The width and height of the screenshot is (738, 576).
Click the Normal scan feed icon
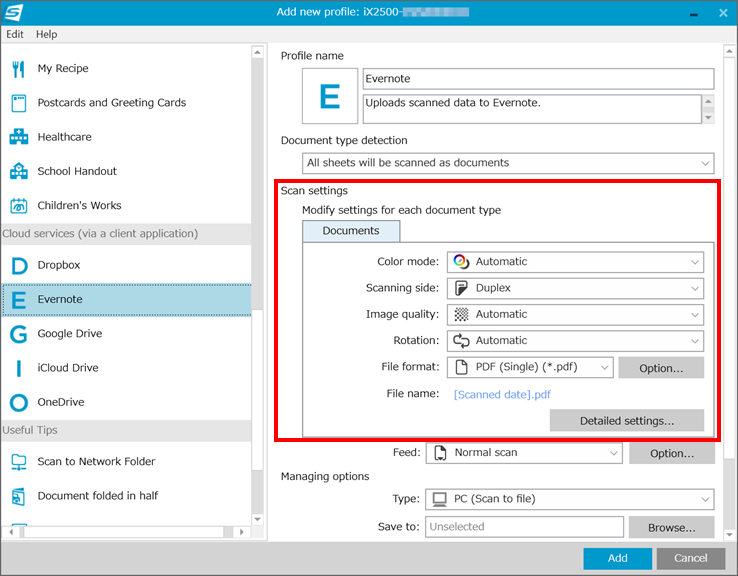[440, 453]
